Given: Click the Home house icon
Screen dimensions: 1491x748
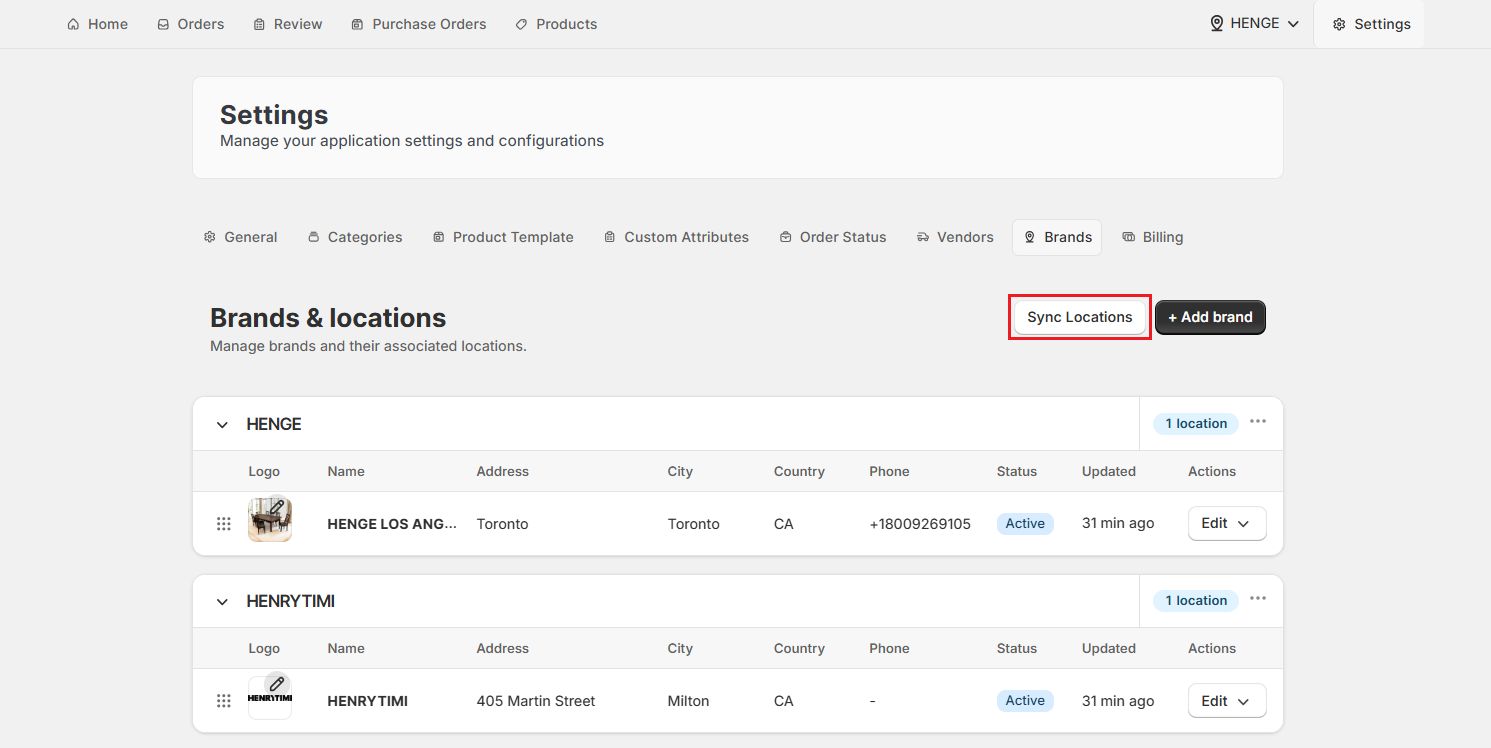Looking at the screenshot, I should pos(73,24).
